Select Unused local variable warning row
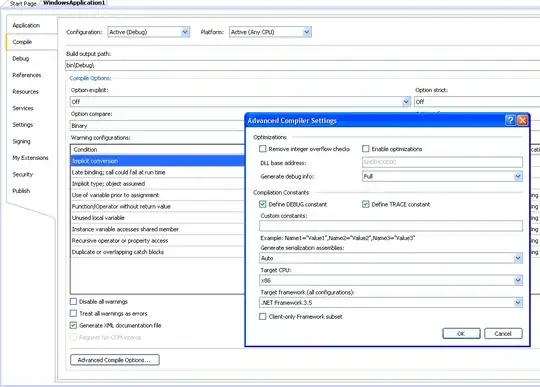The width and height of the screenshot is (540, 387). click(157, 218)
